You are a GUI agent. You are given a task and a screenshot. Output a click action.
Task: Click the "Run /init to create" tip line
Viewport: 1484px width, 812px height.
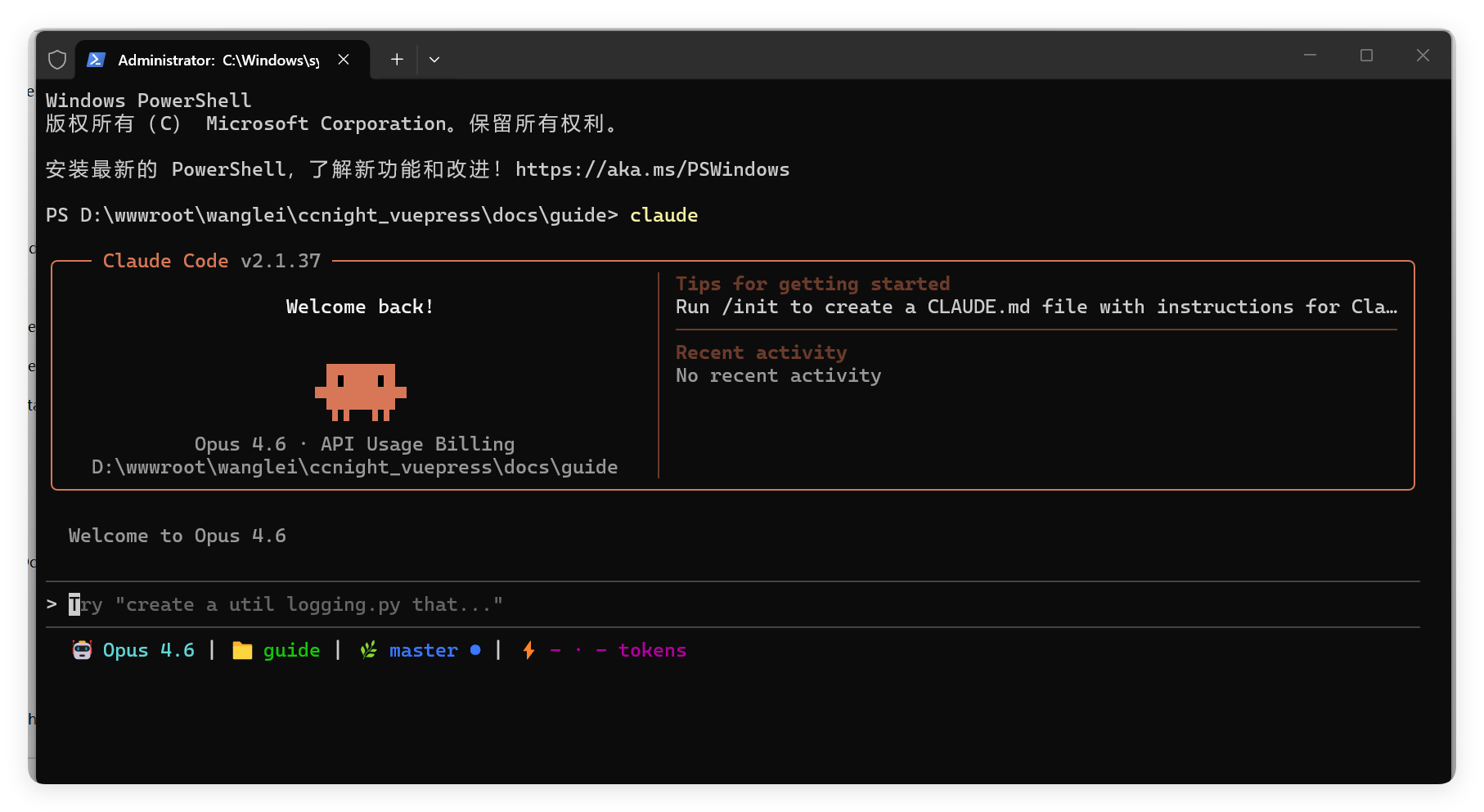tap(1037, 307)
